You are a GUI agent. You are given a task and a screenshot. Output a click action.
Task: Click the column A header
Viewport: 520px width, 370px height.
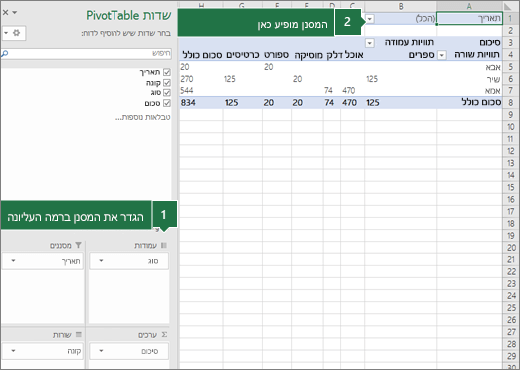tap(469, 6)
